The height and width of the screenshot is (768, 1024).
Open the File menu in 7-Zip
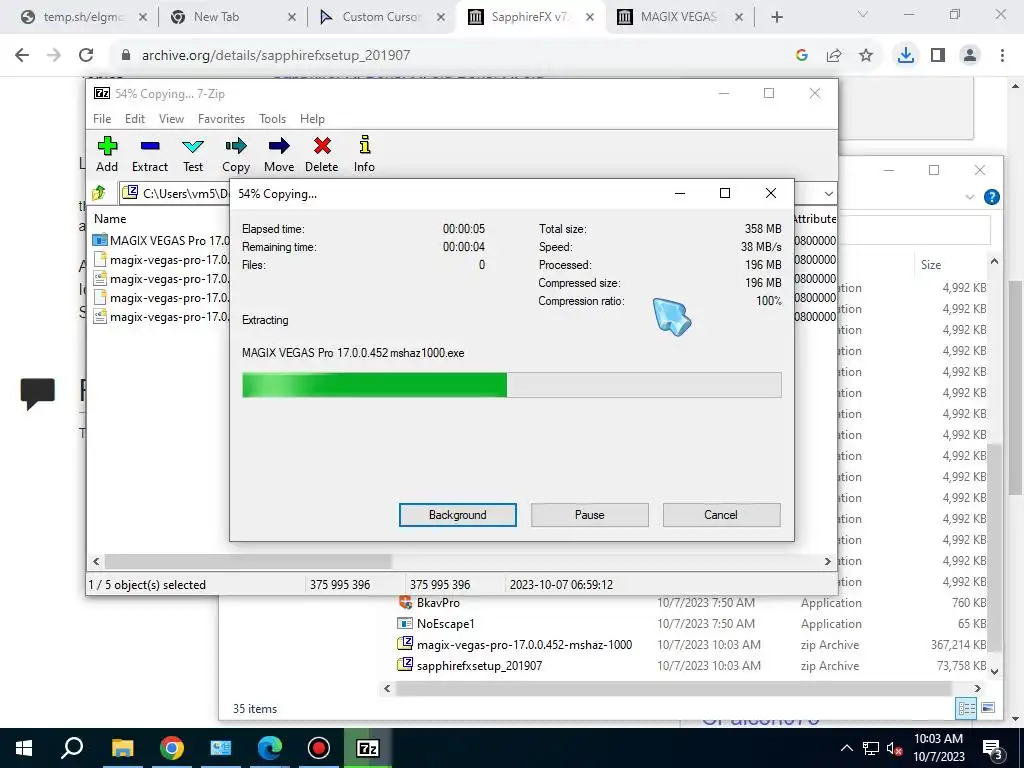point(102,119)
